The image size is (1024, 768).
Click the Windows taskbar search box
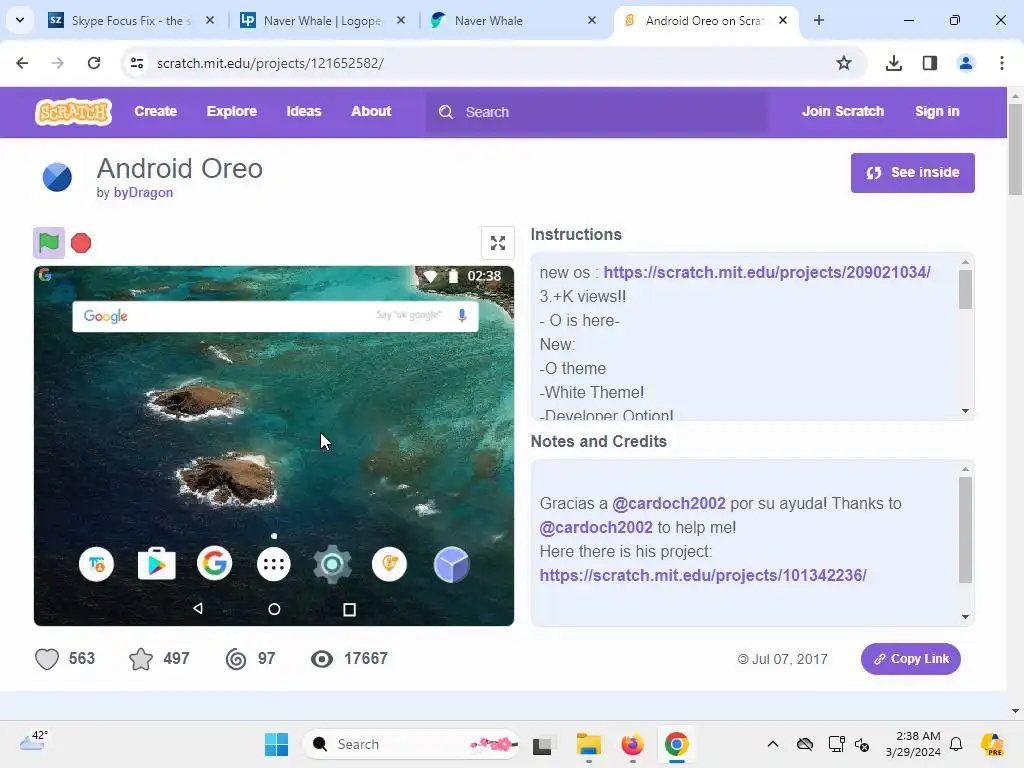coord(410,744)
